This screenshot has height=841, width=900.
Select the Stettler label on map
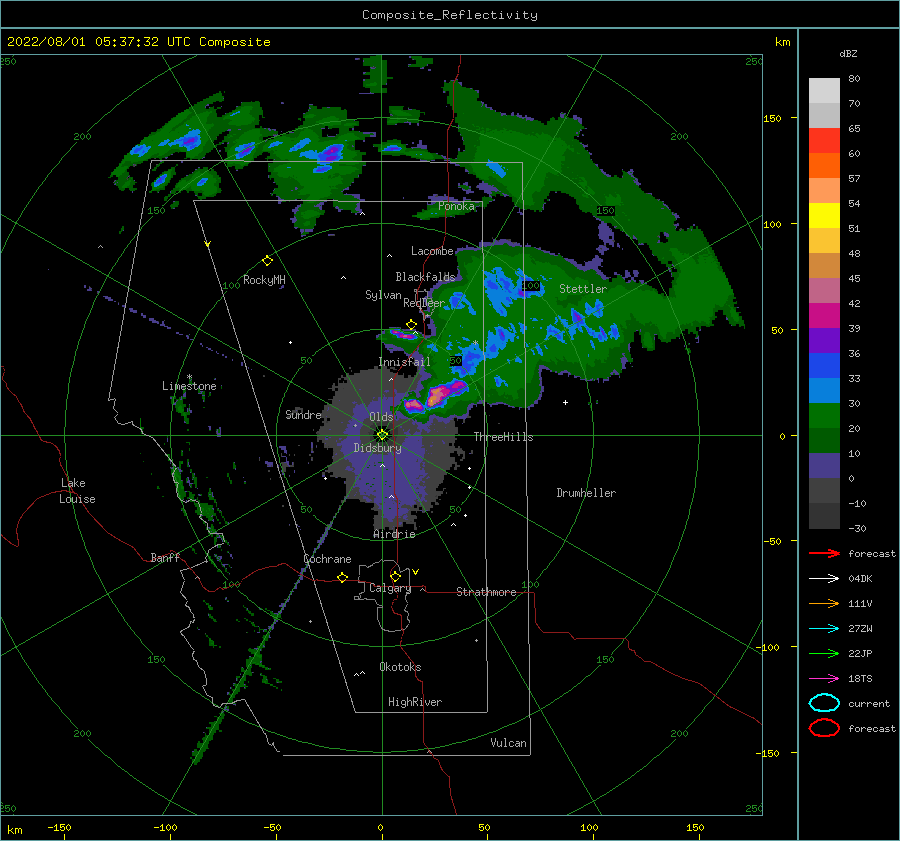point(583,289)
